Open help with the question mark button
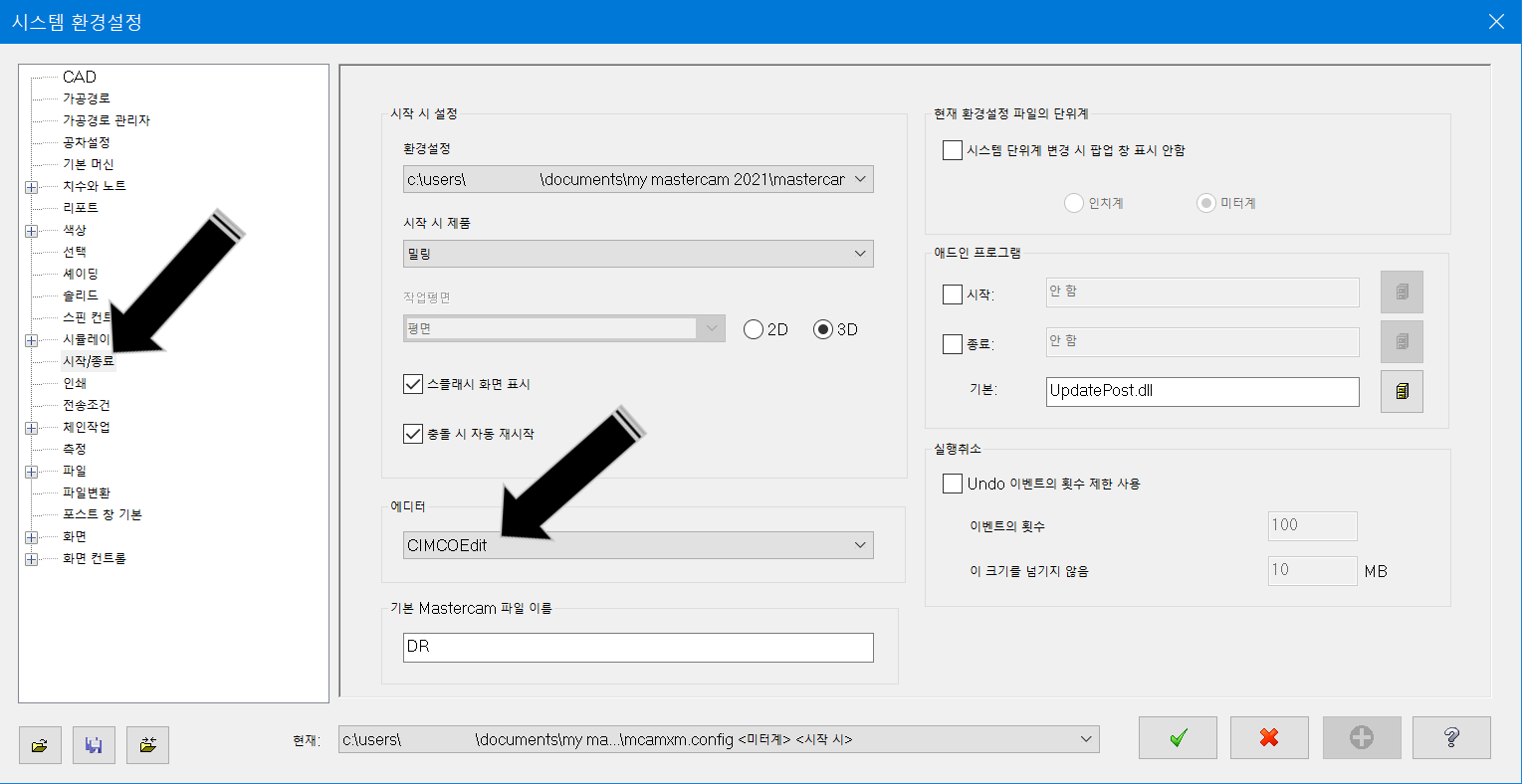The height and width of the screenshot is (784, 1522). tap(1451, 737)
